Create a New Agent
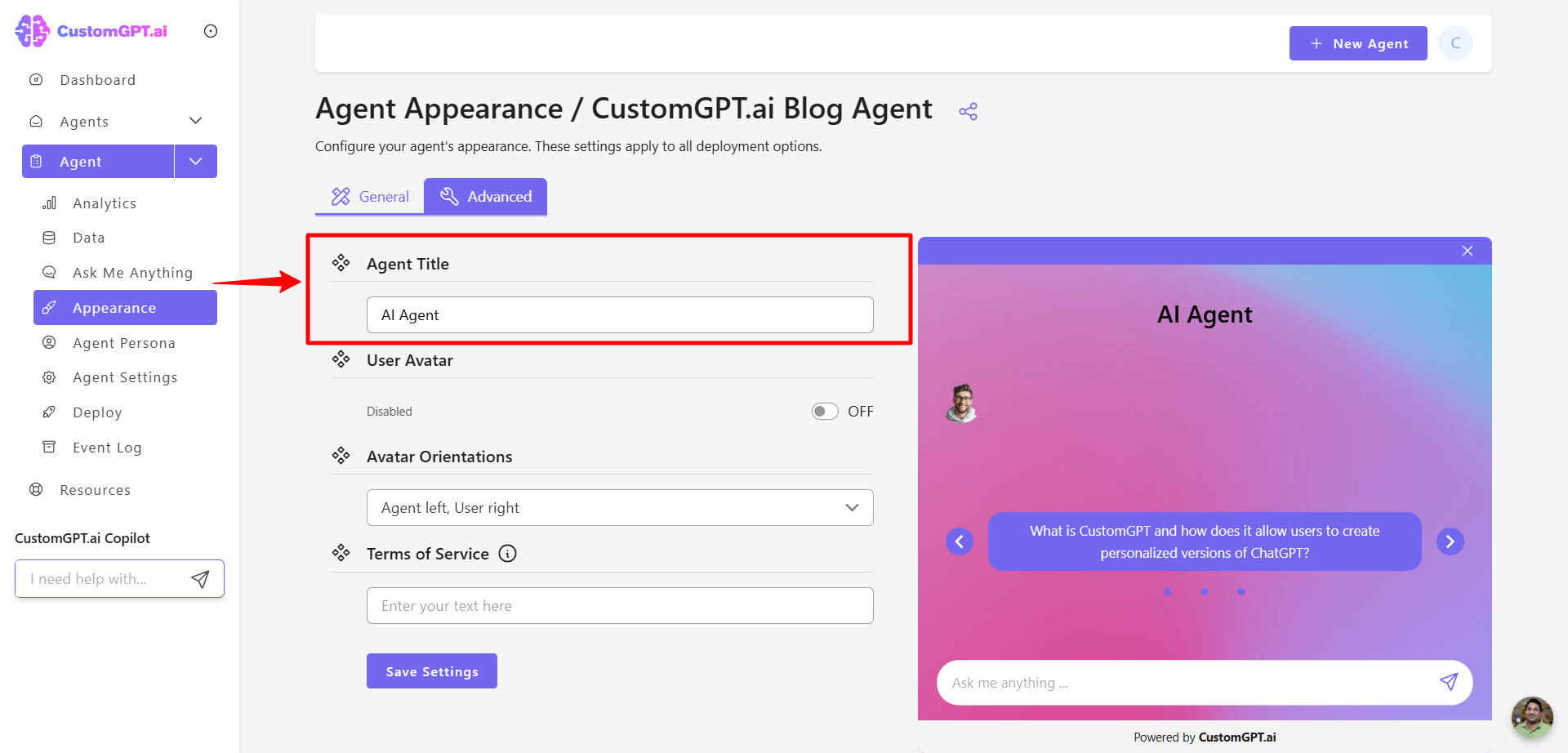This screenshot has width=1568, height=753. coord(1358,43)
